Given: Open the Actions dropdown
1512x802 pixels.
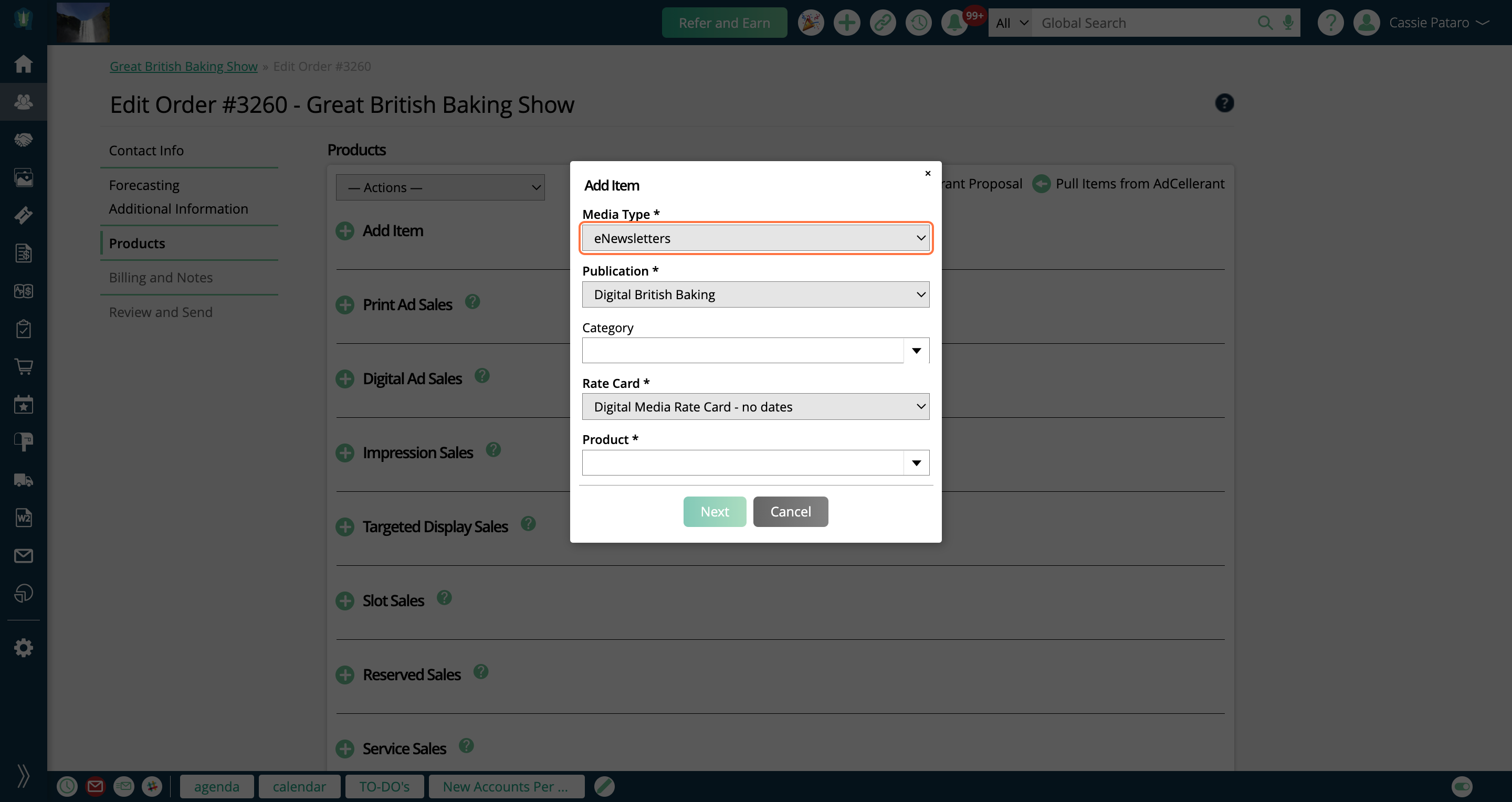Looking at the screenshot, I should 440,188.
